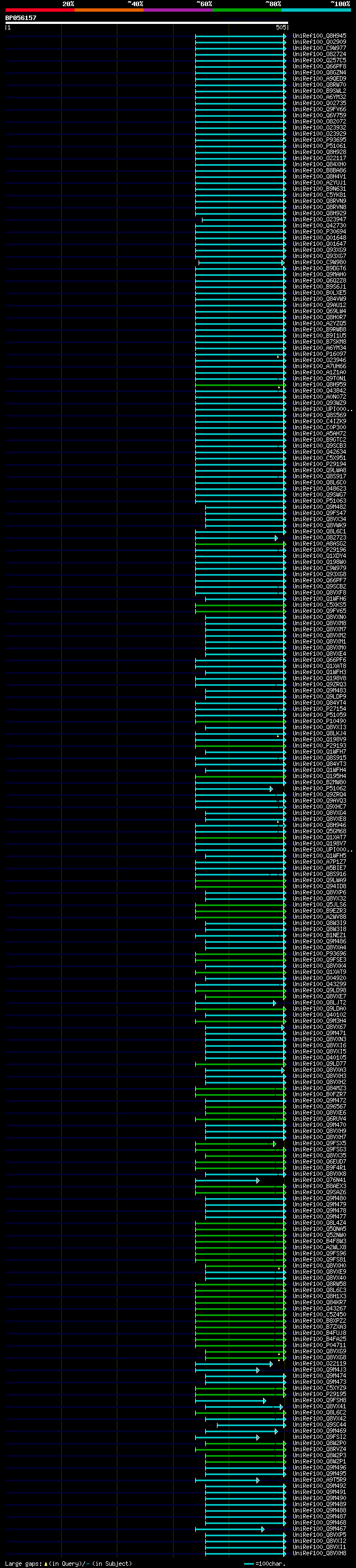Select the UniRef100_B8BA86 label
The height and width of the screenshot is (1568, 356).
point(319,170)
